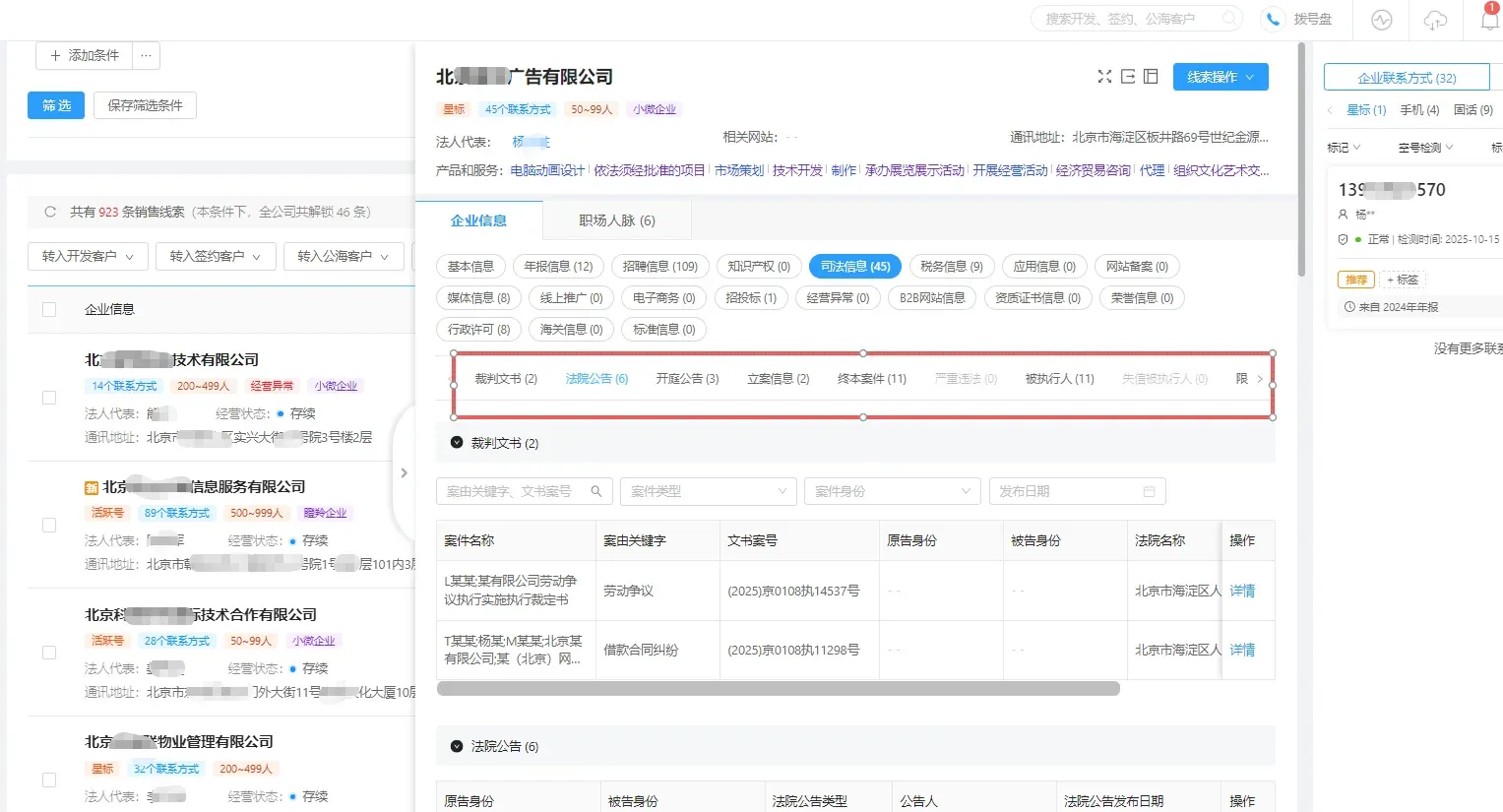Viewport: 1503px width, 812px height.
Task: Collapse the 裁判文书 (2) section arrow
Action: click(457, 443)
